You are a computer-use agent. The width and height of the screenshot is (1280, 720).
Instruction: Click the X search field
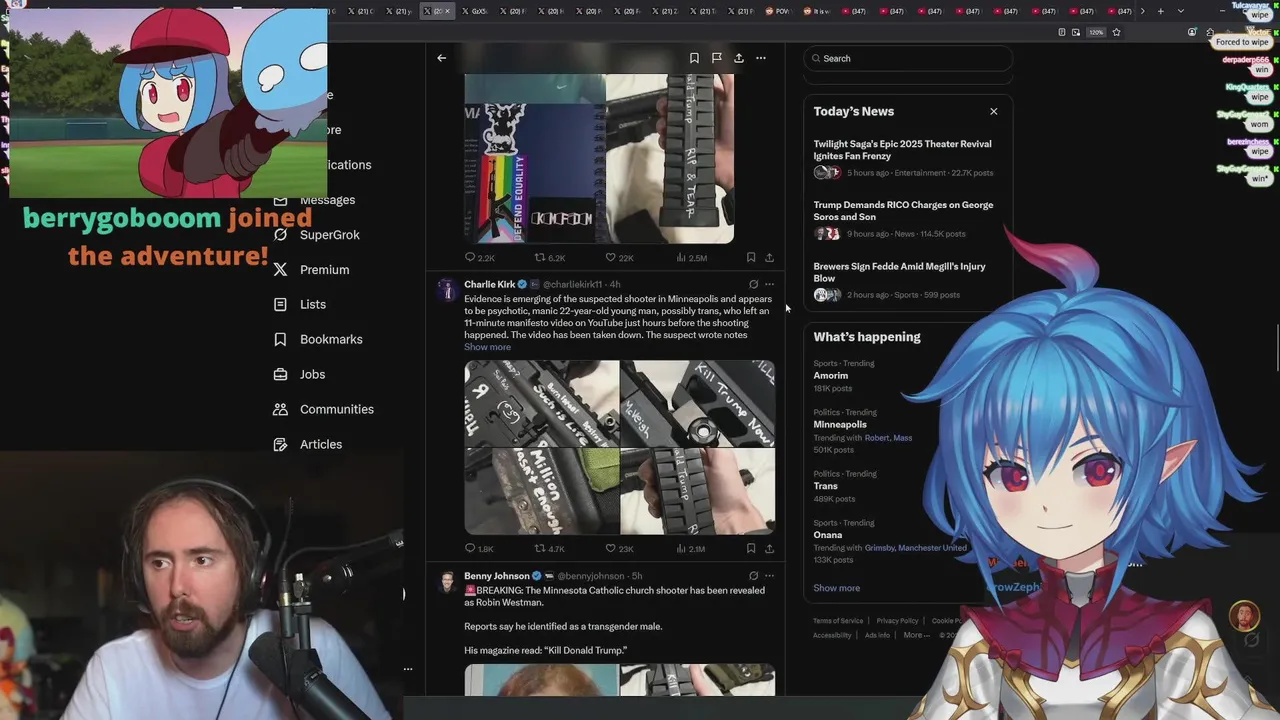click(x=908, y=58)
